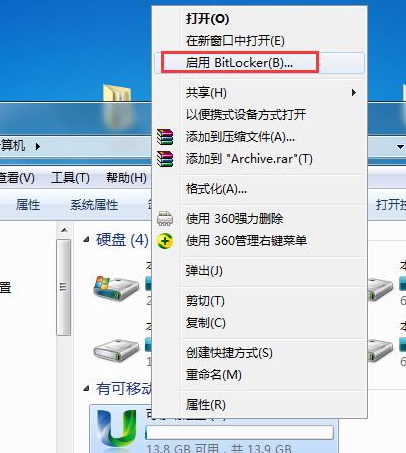Collapse the 硬盘 (4) group triangle

tap(86, 239)
